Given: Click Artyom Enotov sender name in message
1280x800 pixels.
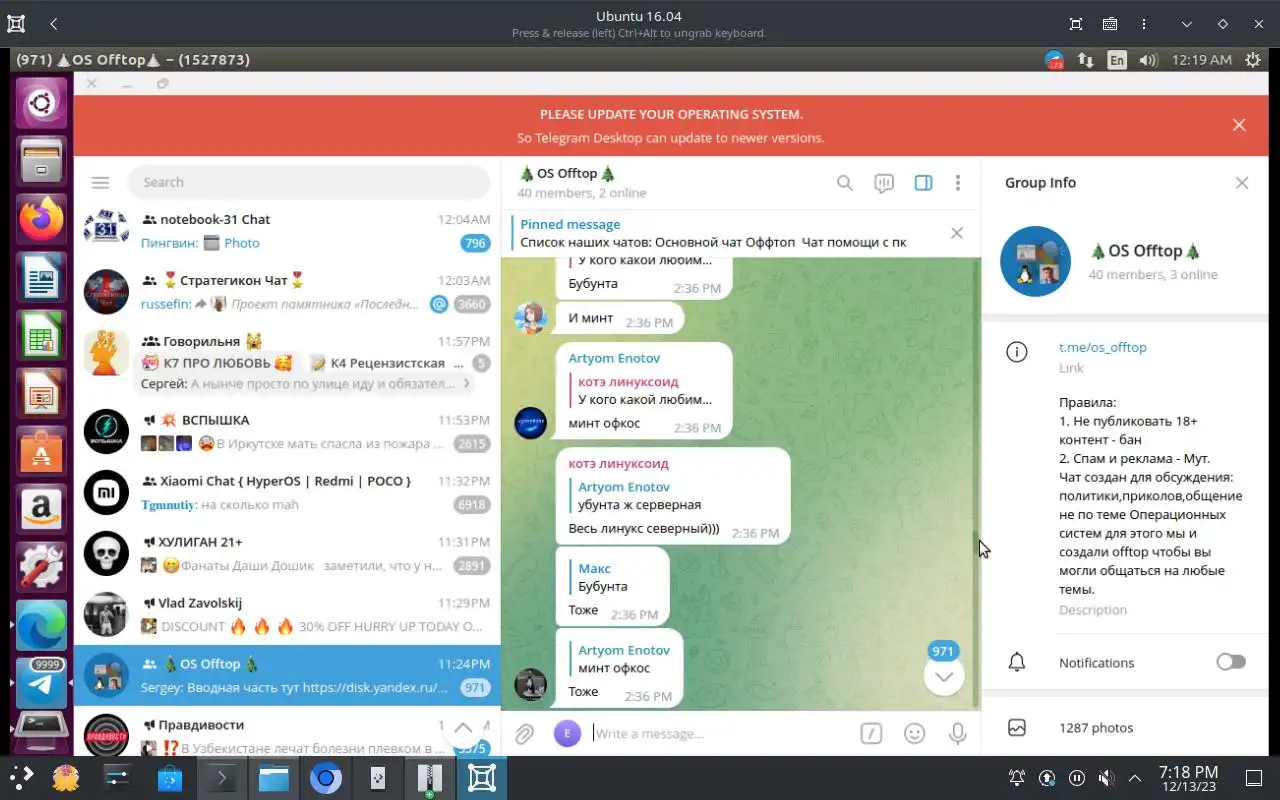Looking at the screenshot, I should pyautogui.click(x=614, y=358).
